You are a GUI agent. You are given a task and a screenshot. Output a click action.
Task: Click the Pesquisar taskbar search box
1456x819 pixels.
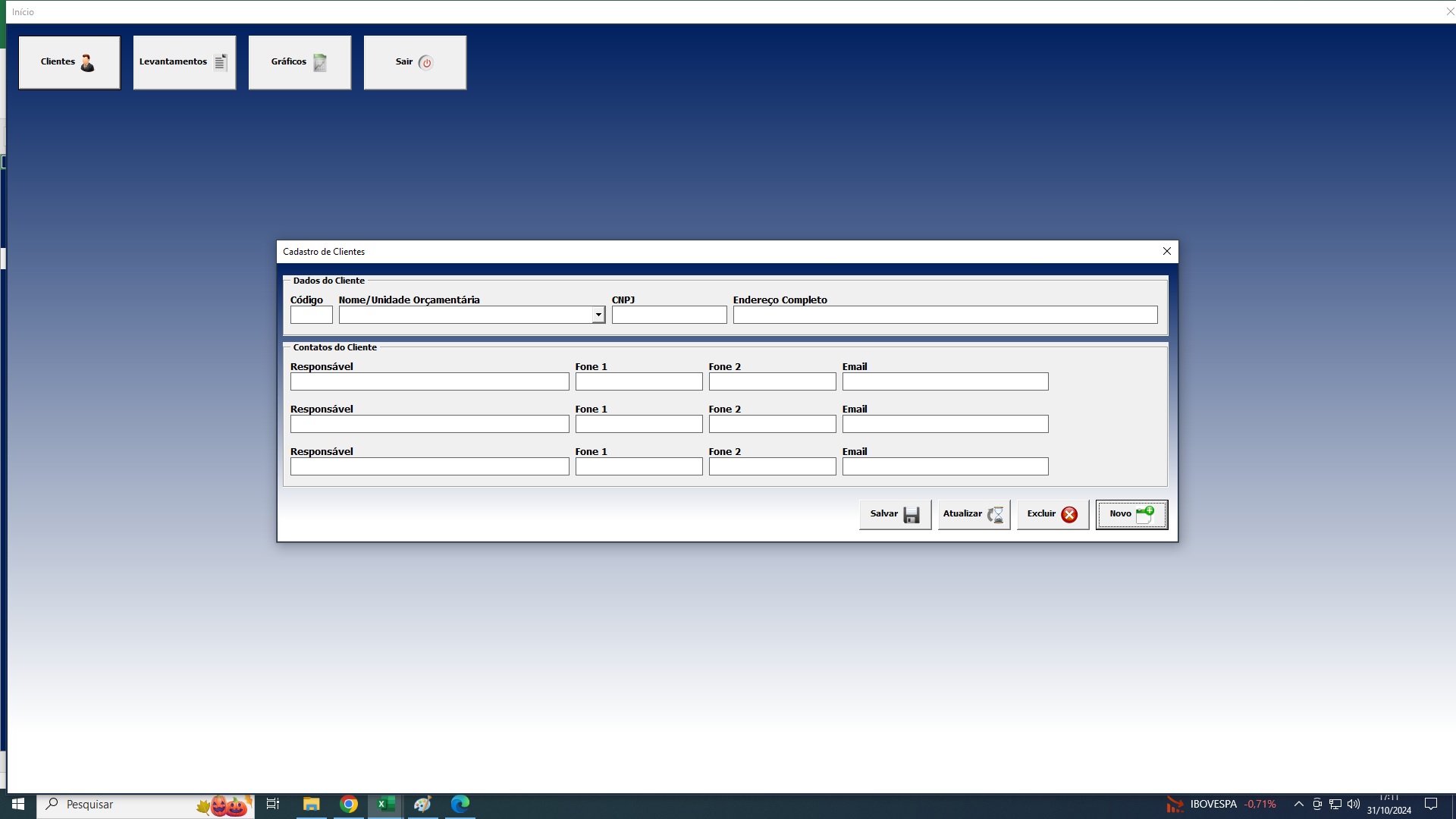146,804
